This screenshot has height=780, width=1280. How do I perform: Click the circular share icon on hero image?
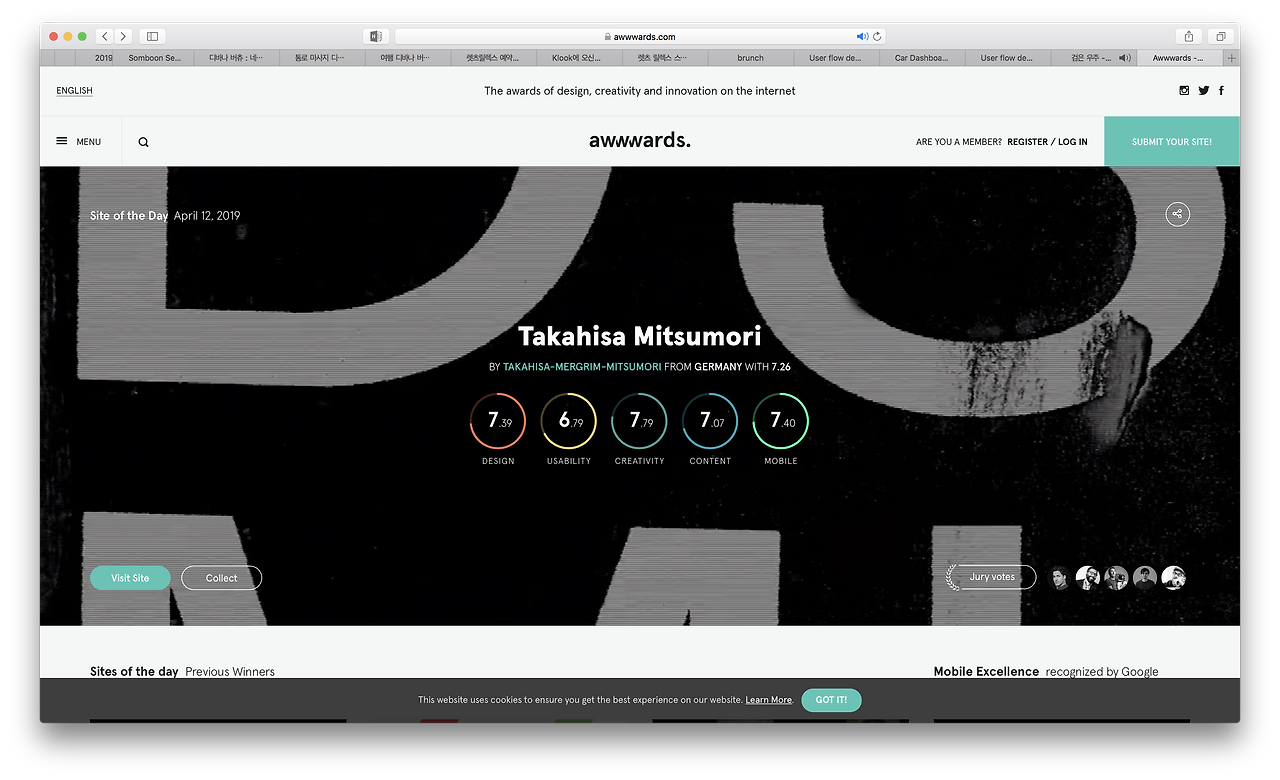coord(1177,214)
